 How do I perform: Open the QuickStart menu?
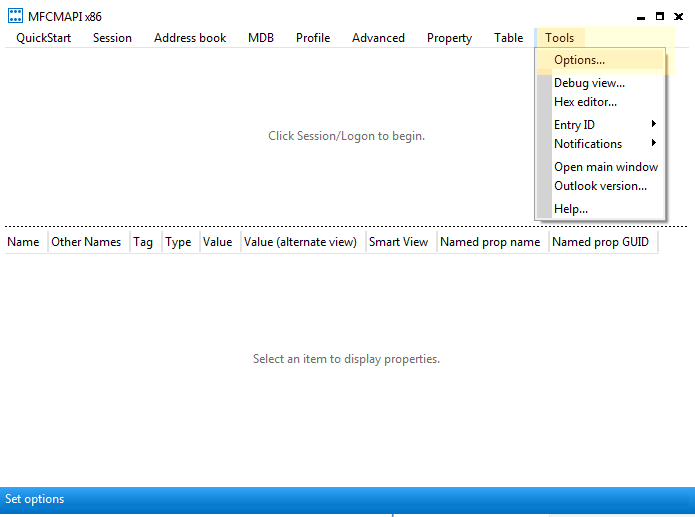click(x=43, y=38)
